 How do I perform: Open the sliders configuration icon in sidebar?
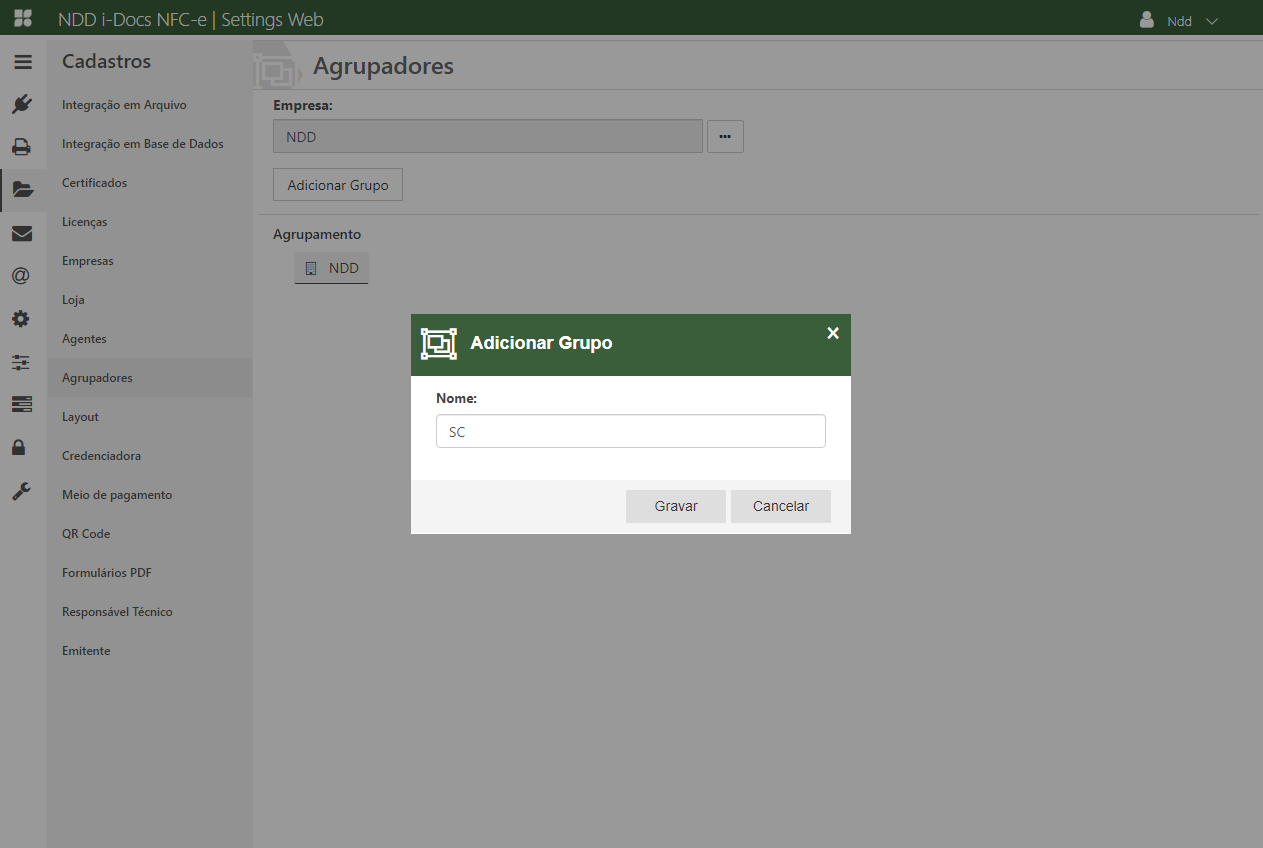(x=22, y=362)
